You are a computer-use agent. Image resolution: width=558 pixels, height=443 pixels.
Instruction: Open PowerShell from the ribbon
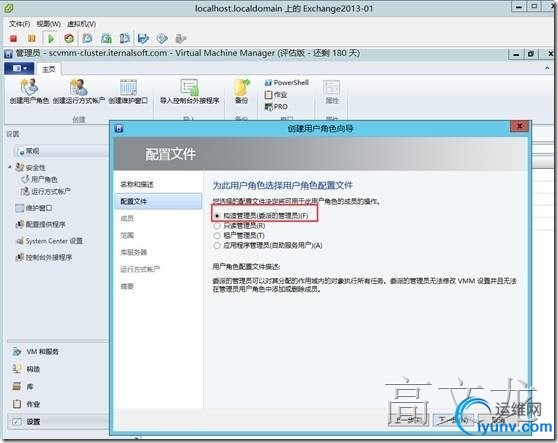(x=286, y=83)
